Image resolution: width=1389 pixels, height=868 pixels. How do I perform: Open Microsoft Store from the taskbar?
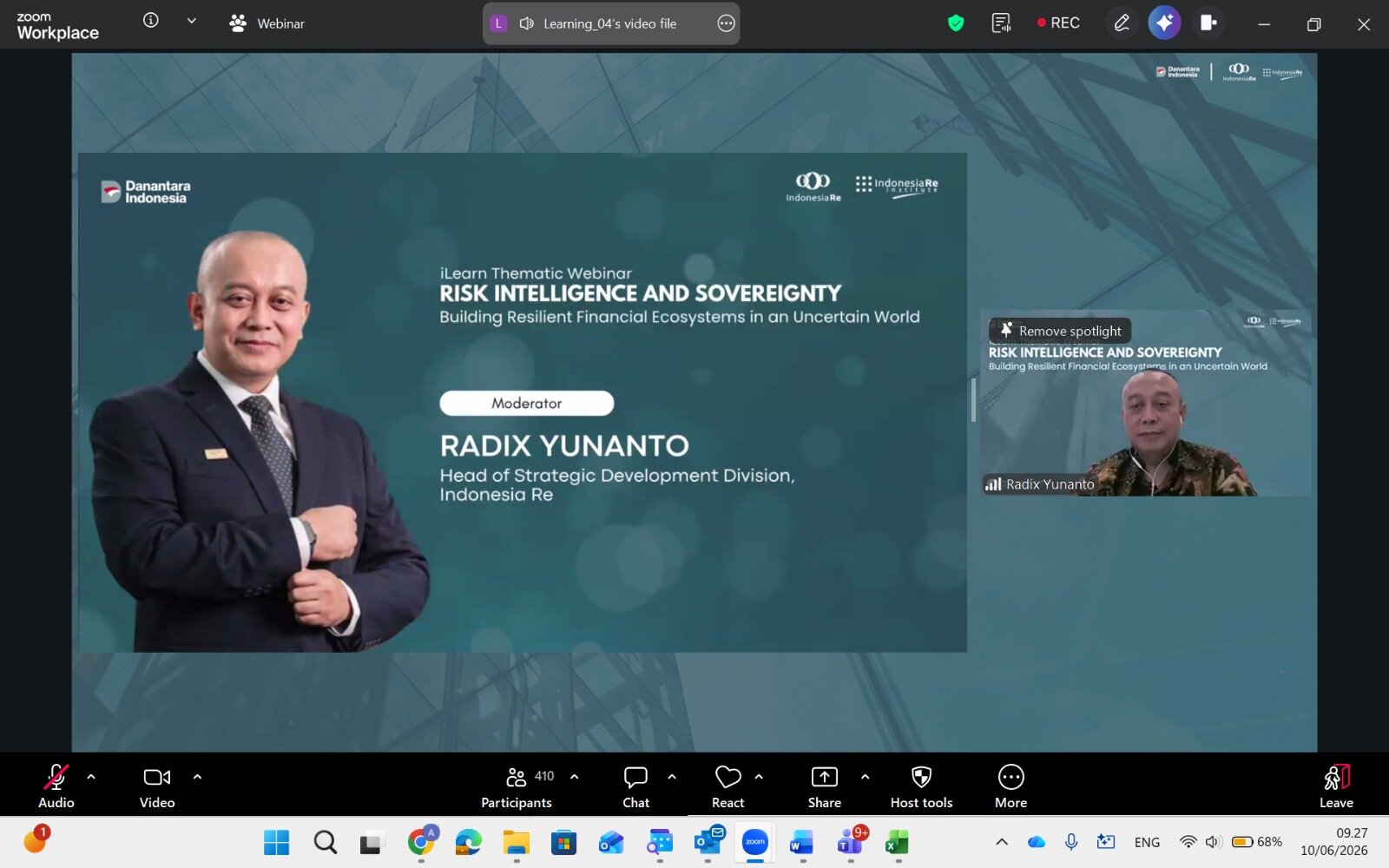click(x=564, y=842)
